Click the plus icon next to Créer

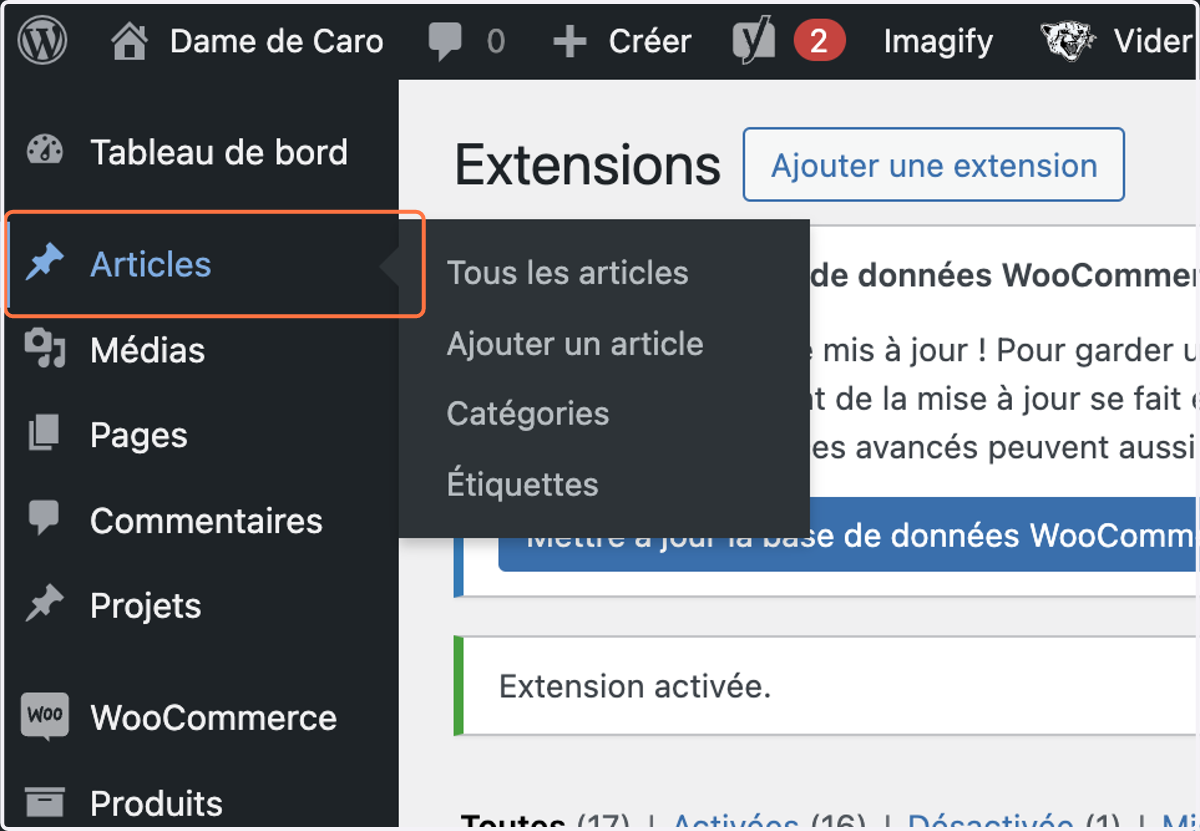(570, 42)
